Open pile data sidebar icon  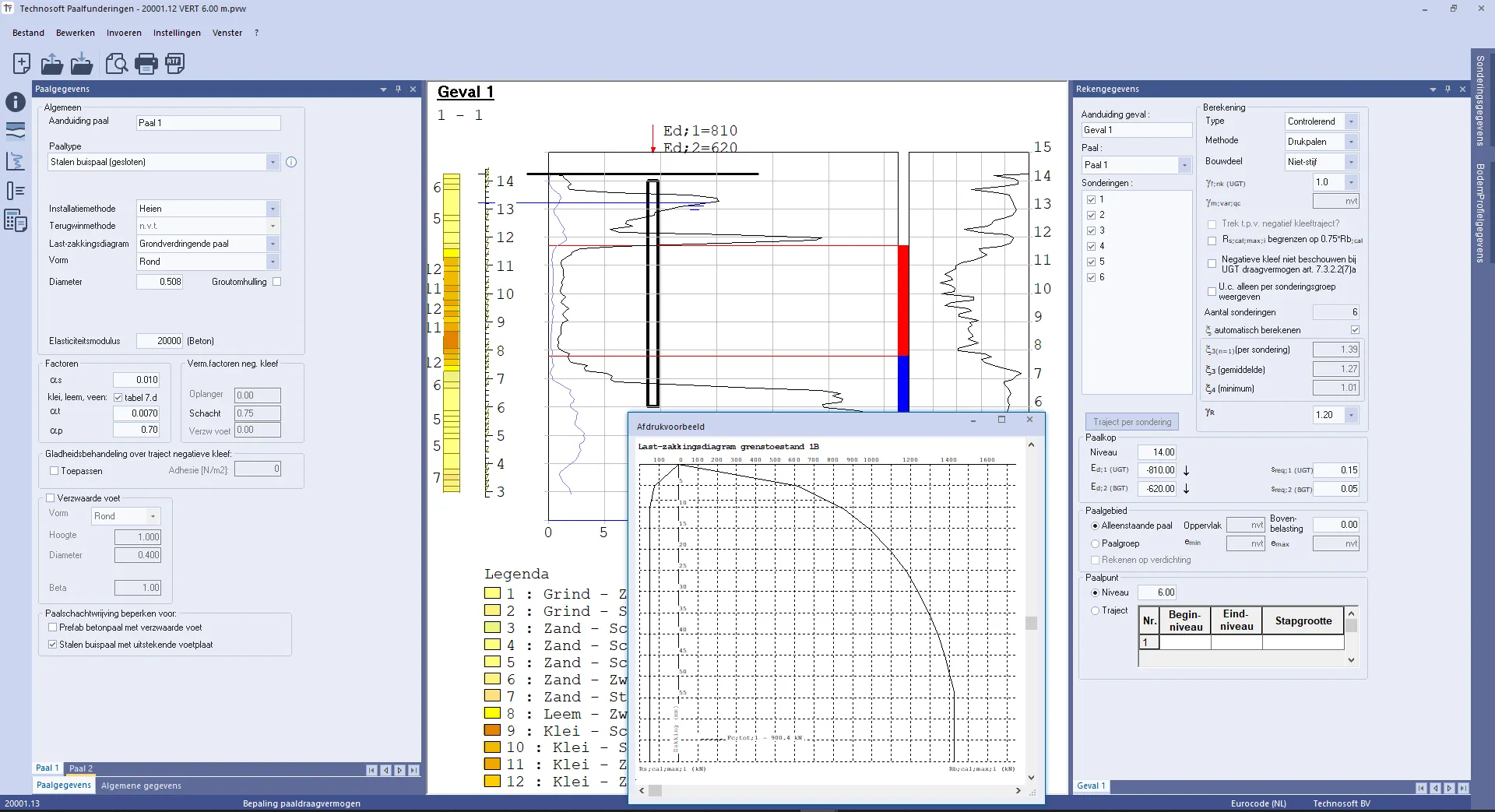[16, 191]
